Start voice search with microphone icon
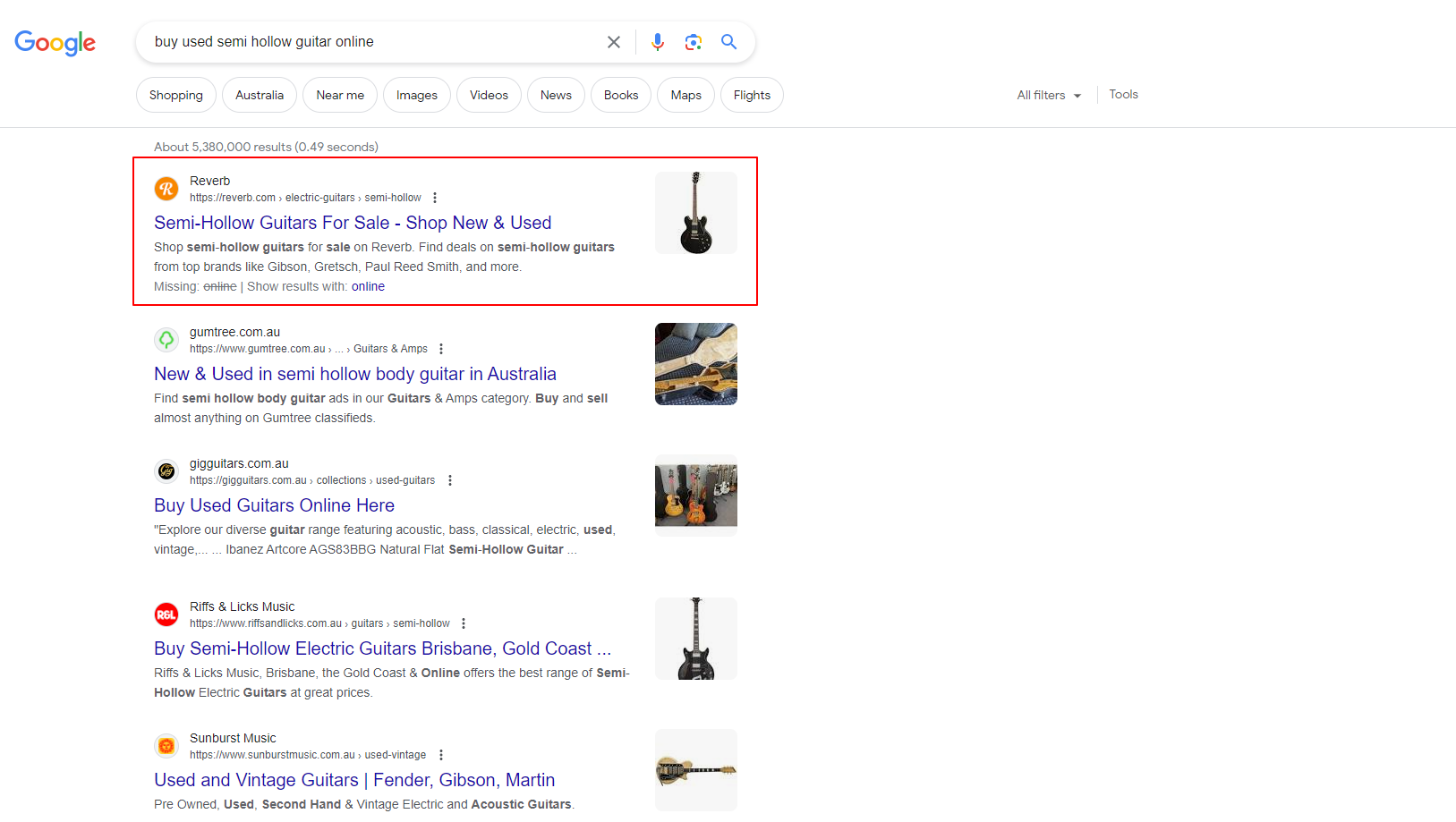 click(x=658, y=42)
